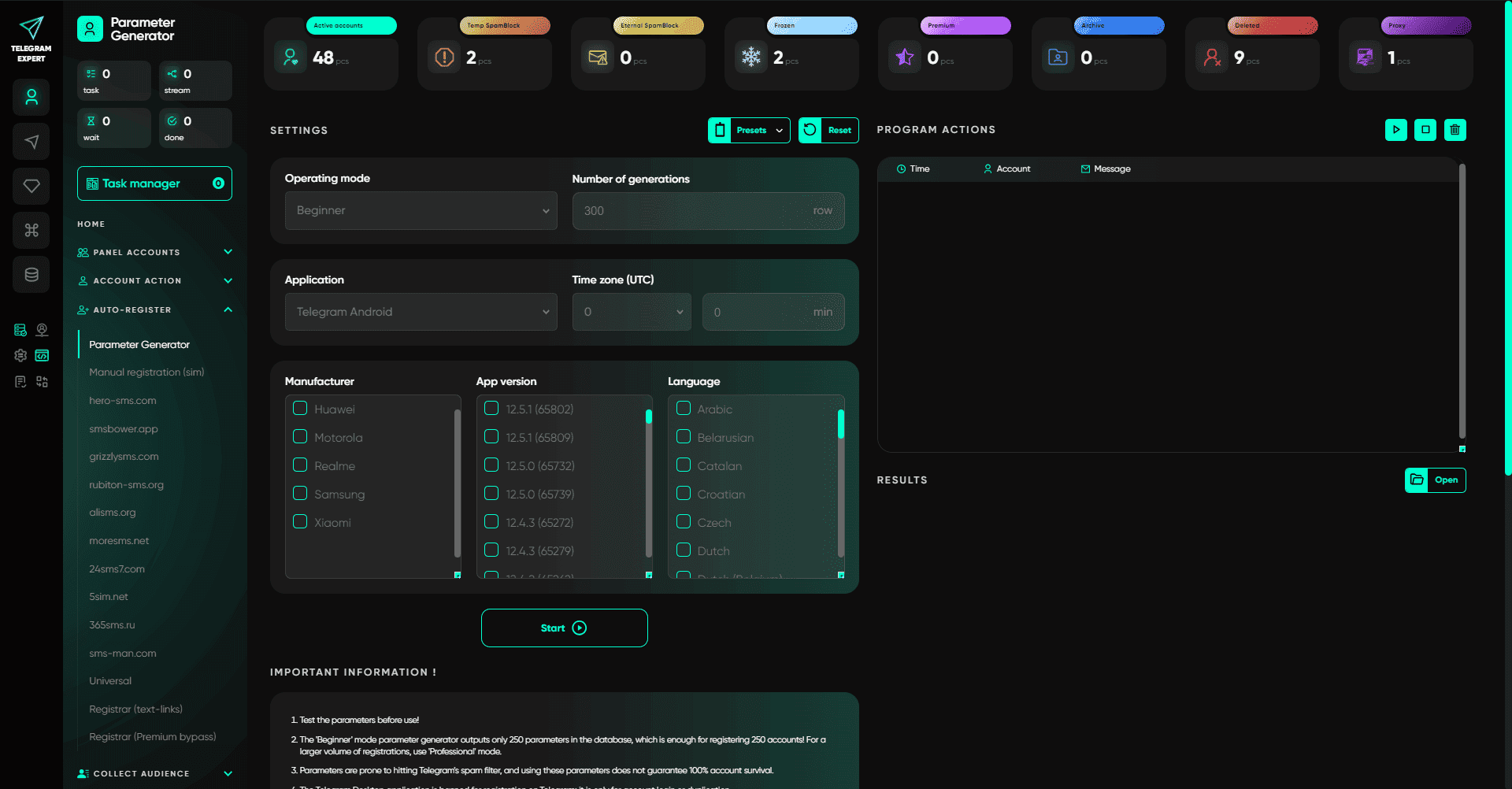Click the Proxy counter icon
Screen dimensions: 1512x789
click(x=1366, y=57)
